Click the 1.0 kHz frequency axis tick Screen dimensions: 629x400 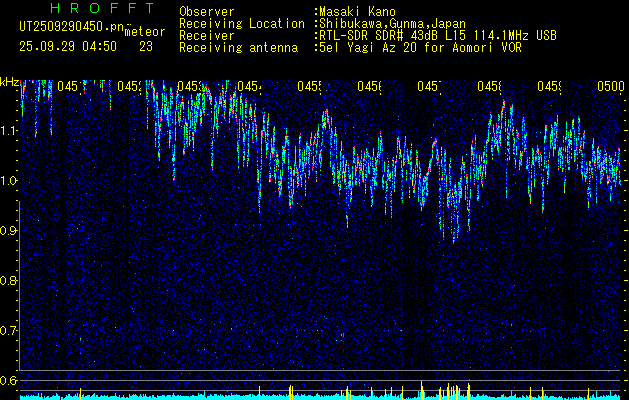pyautogui.click(x=9, y=181)
